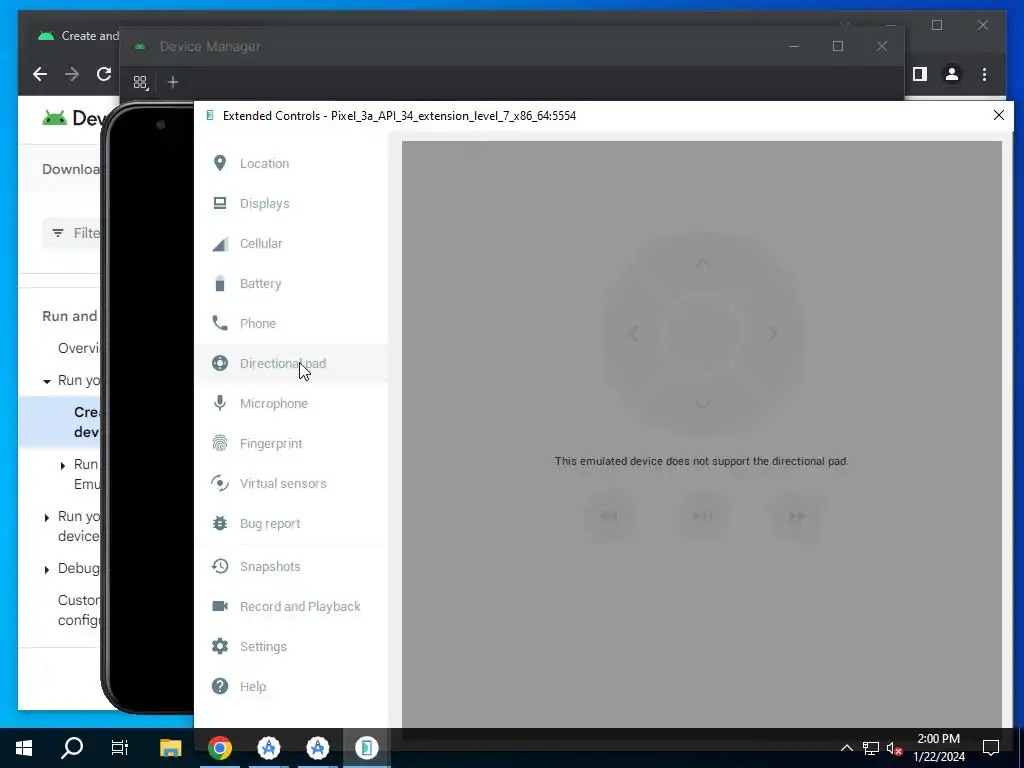Screen dimensions: 1024x768
Task: Collapse the 'Run yo...' tree arrow in Chrome
Action: (x=47, y=381)
